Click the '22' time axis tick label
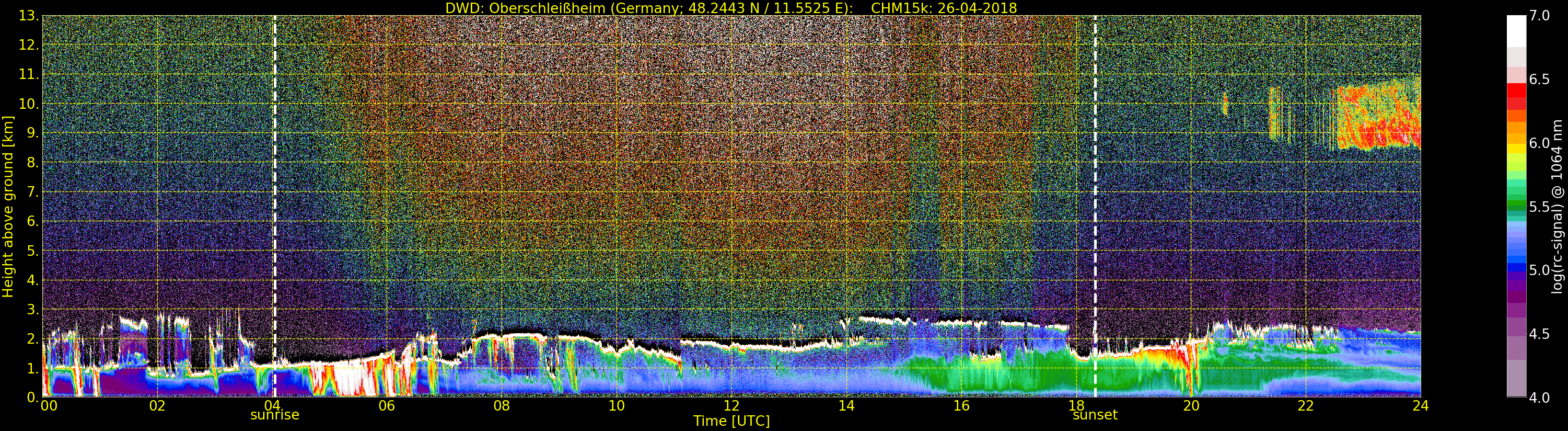Screen dimensions: 1568x431 (x=1306, y=406)
